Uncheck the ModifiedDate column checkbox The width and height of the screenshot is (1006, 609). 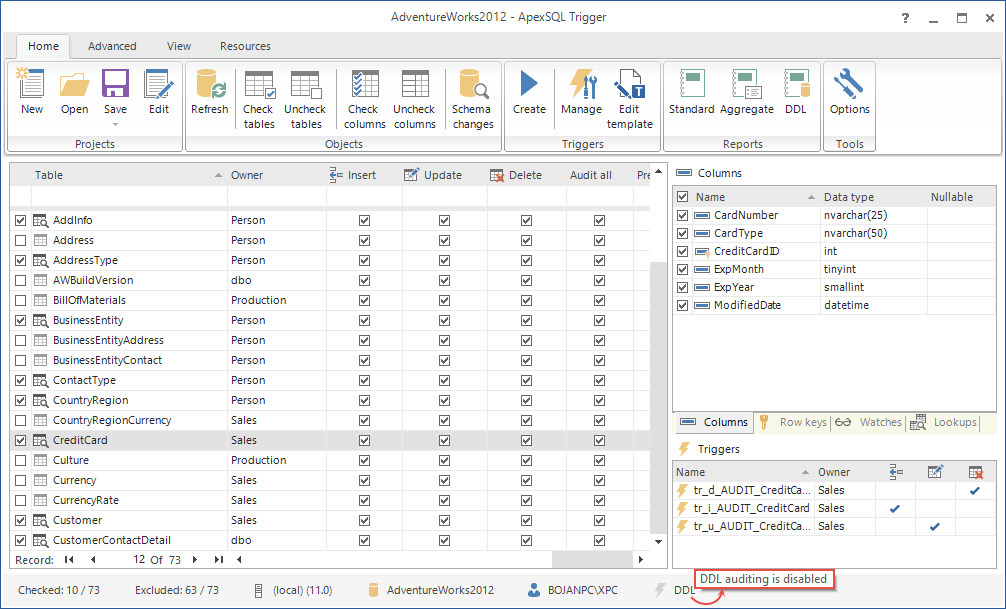(x=683, y=305)
